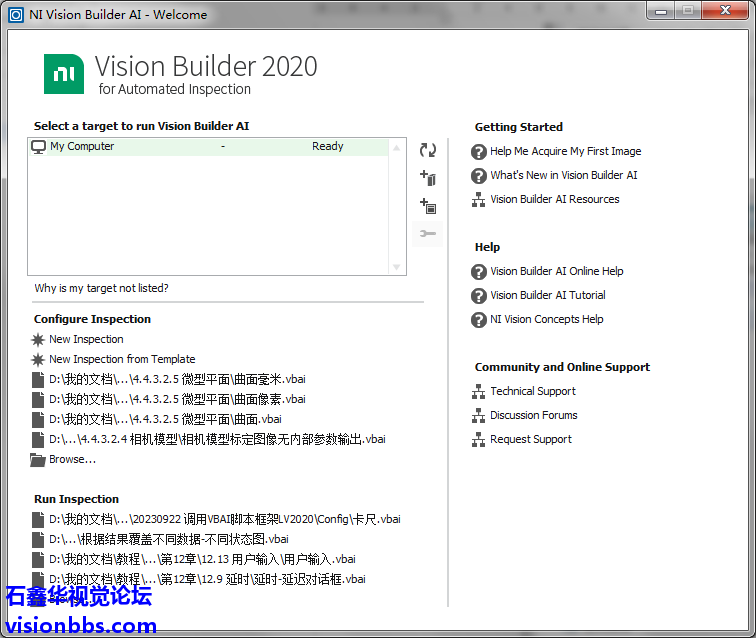The image size is (756, 638).
Task: Run inspection 卡尺.vbai
Action: click(x=225, y=519)
